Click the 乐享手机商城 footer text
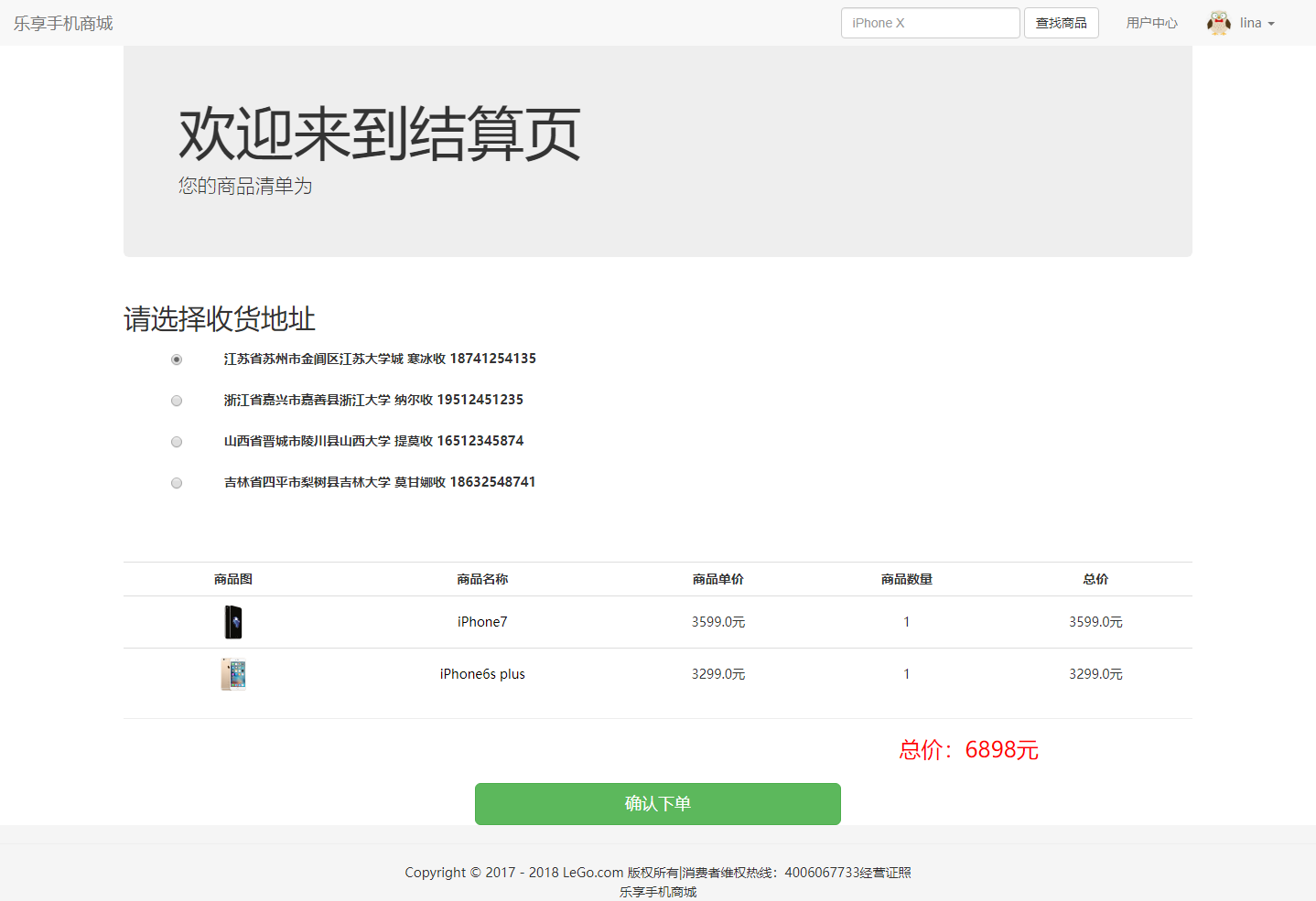This screenshot has width=1316, height=901. pyautogui.click(x=658, y=892)
